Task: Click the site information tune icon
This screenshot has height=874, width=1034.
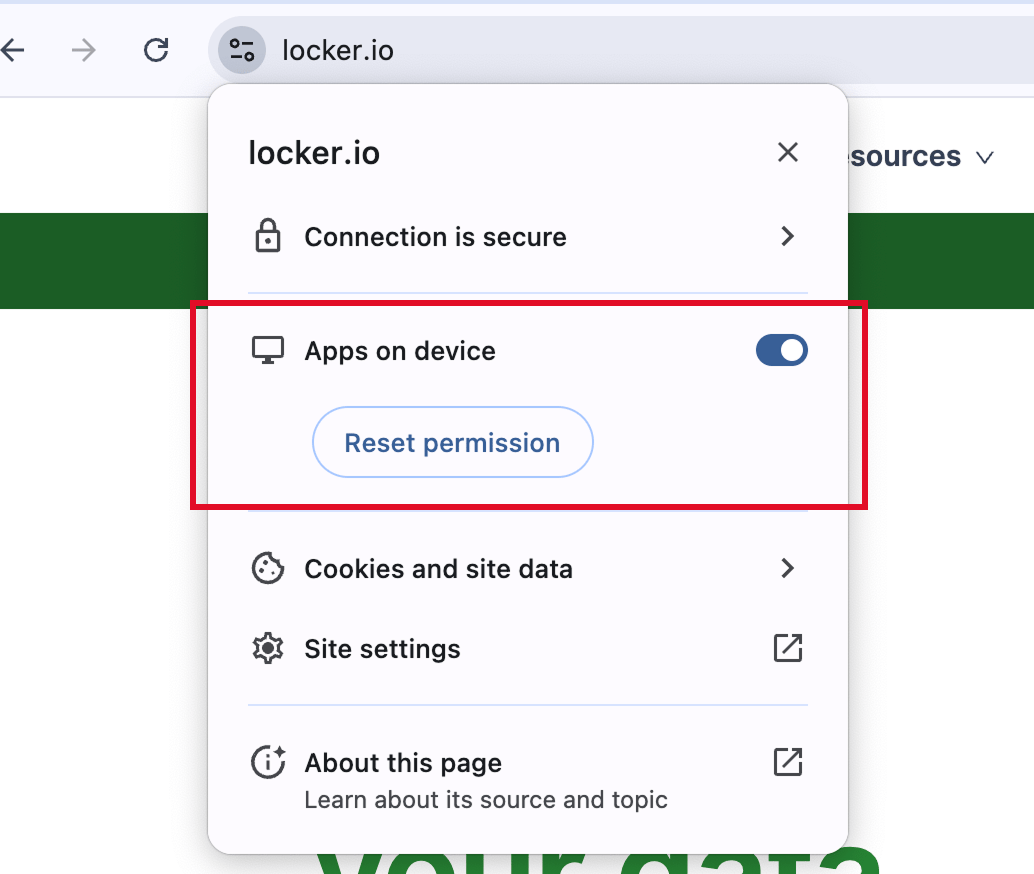Action: [241, 50]
